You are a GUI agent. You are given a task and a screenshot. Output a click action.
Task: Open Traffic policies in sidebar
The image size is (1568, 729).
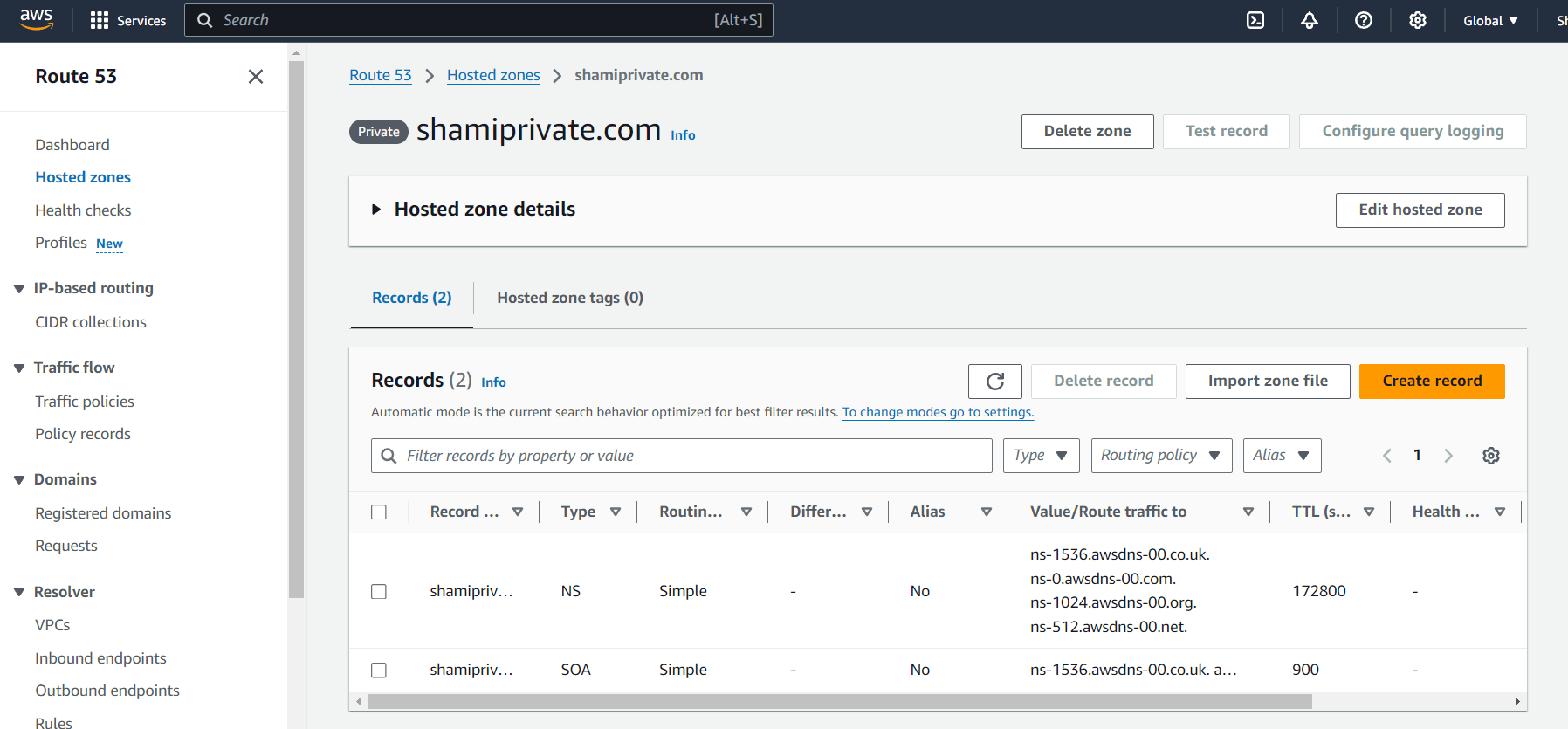[85, 402]
